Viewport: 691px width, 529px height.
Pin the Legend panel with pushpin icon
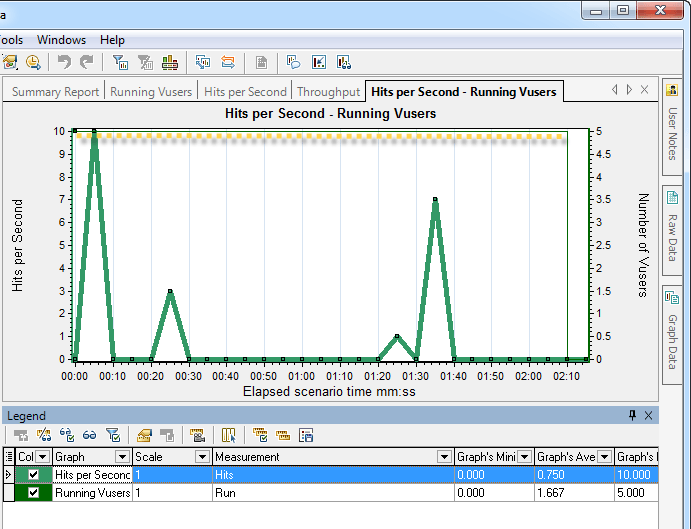point(632,415)
